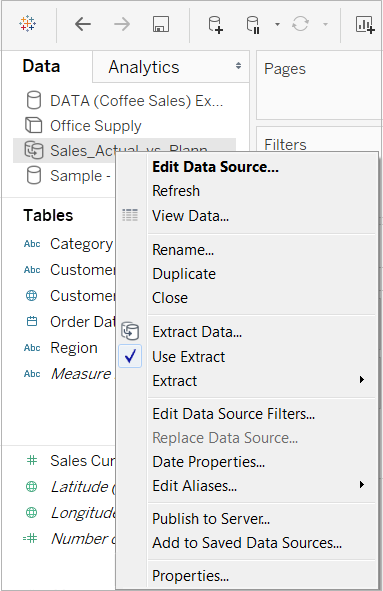This screenshot has height=591, width=383.
Task: Select the Region dimension field
Action: click(x=74, y=348)
